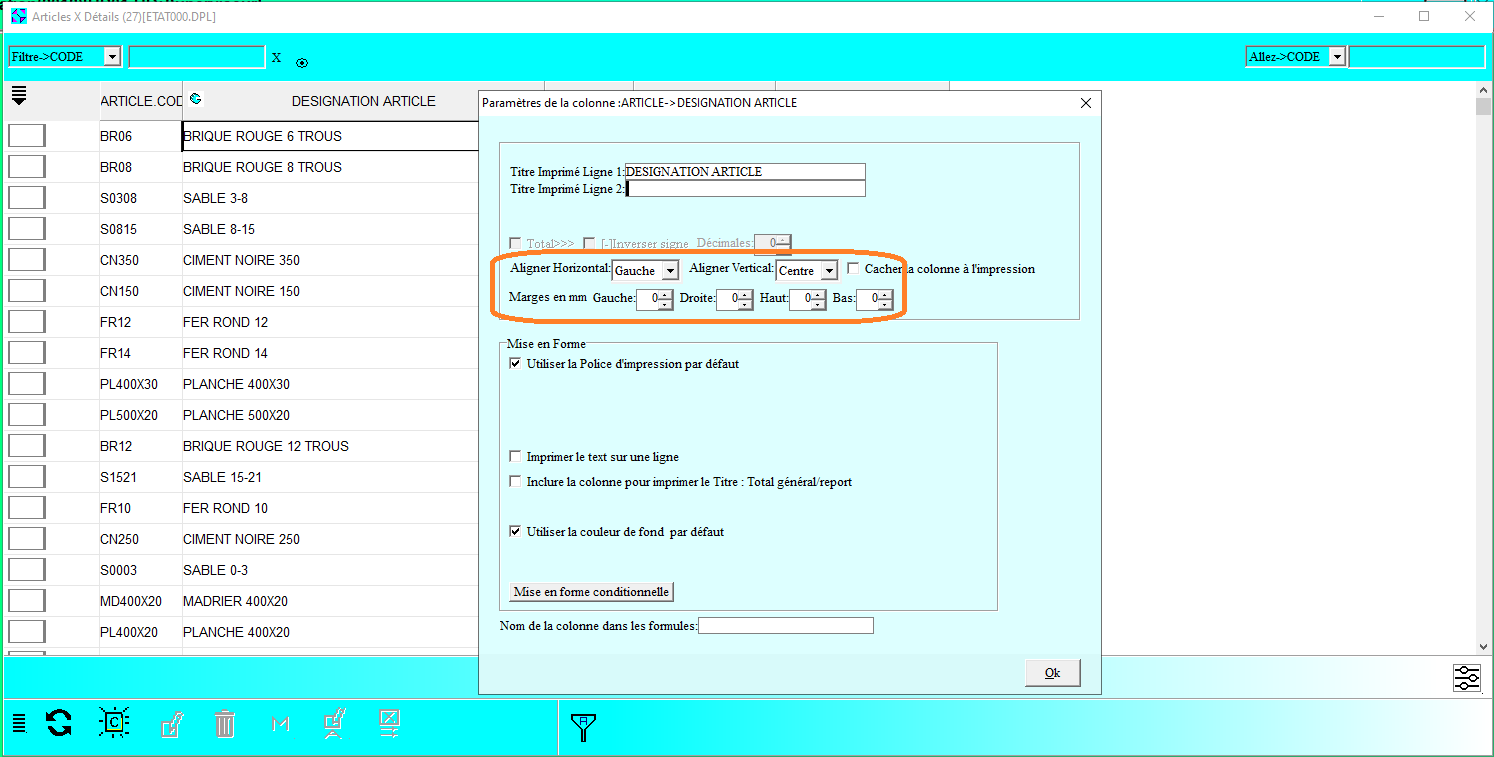
Task: Open the Aligner Horizontal dropdown
Action: pos(669,271)
